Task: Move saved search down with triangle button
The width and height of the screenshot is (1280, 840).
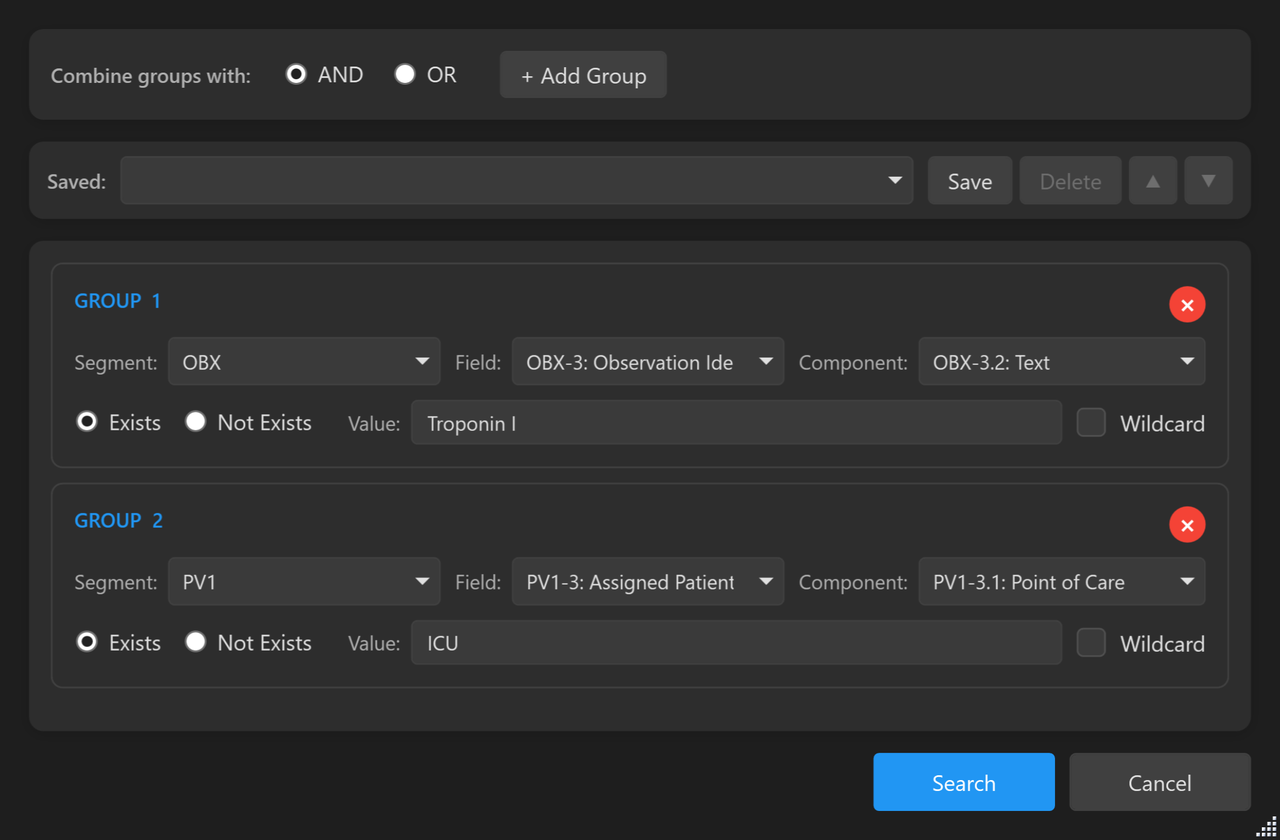Action: [x=1208, y=181]
